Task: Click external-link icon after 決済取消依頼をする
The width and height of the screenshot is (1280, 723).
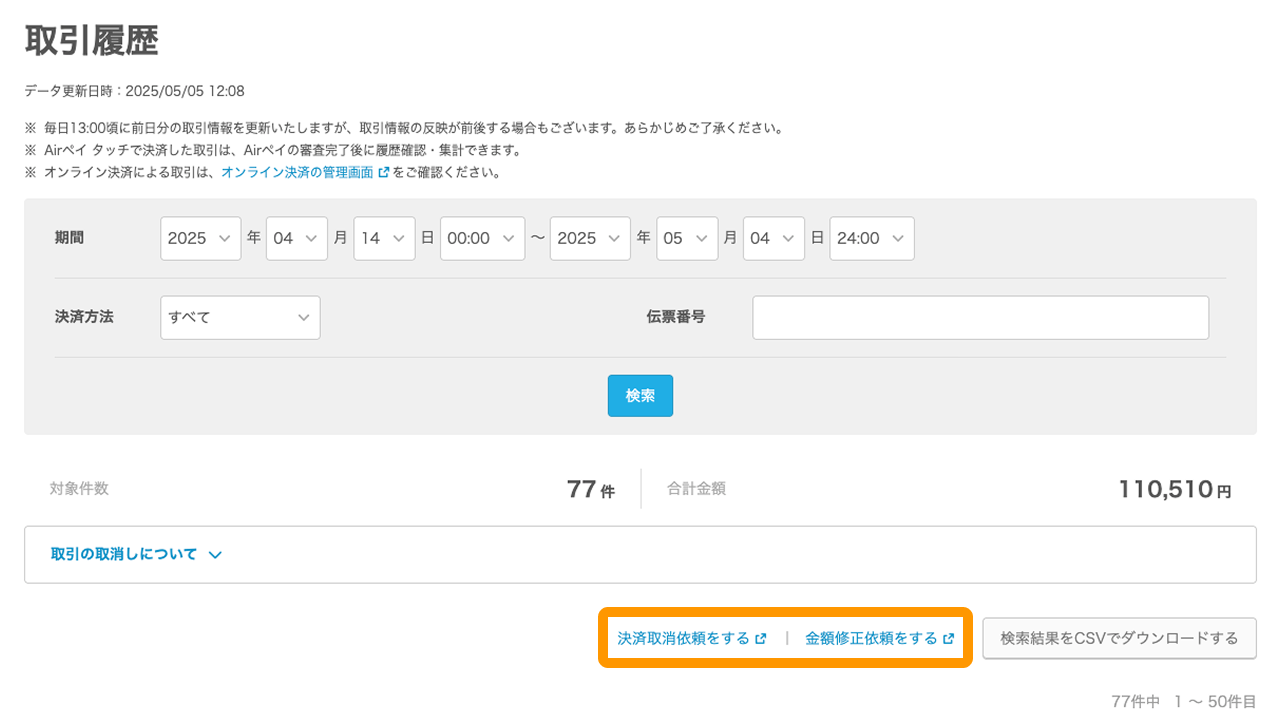Action: [x=761, y=638]
